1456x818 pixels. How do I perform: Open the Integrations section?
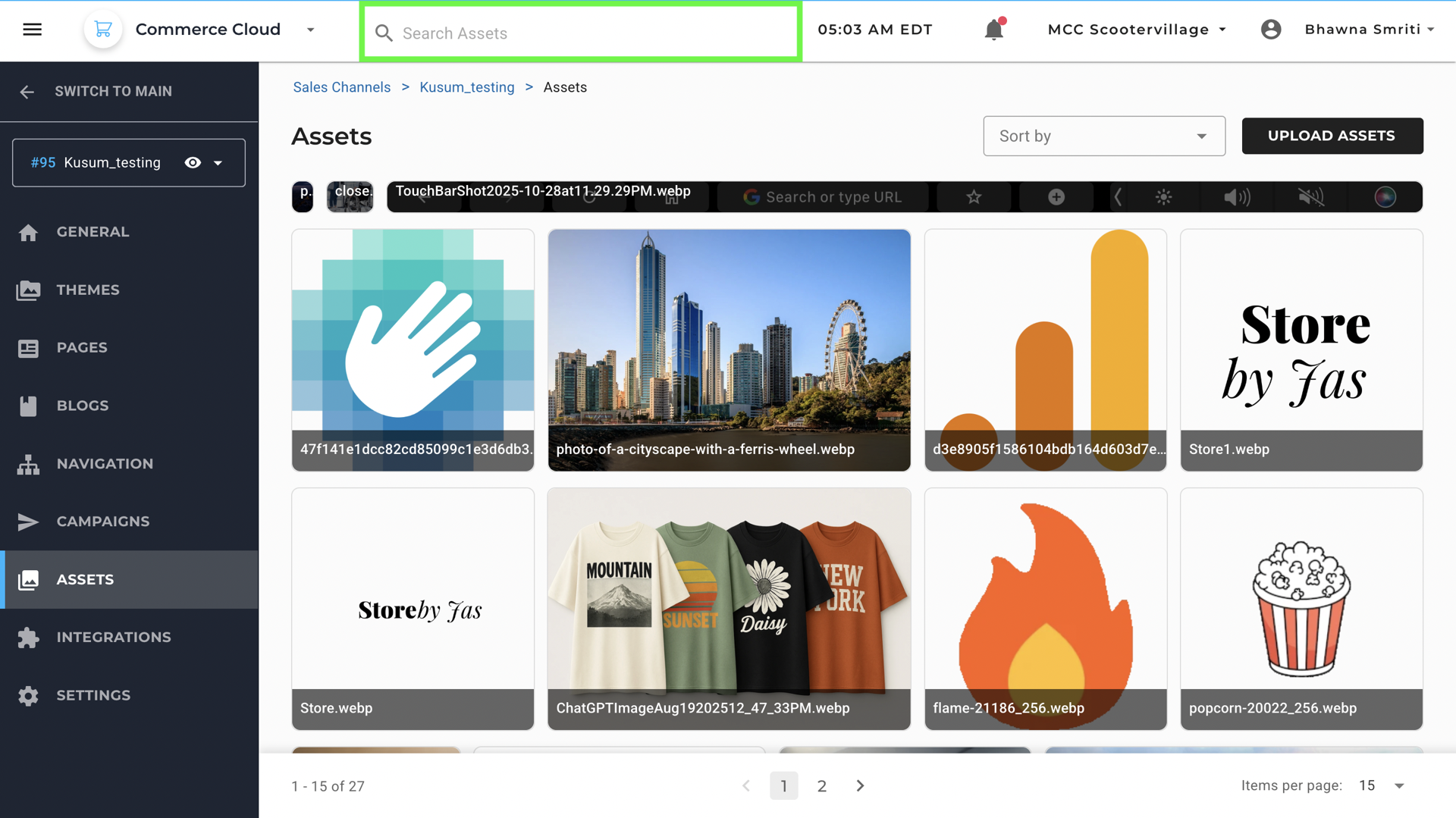point(129,638)
